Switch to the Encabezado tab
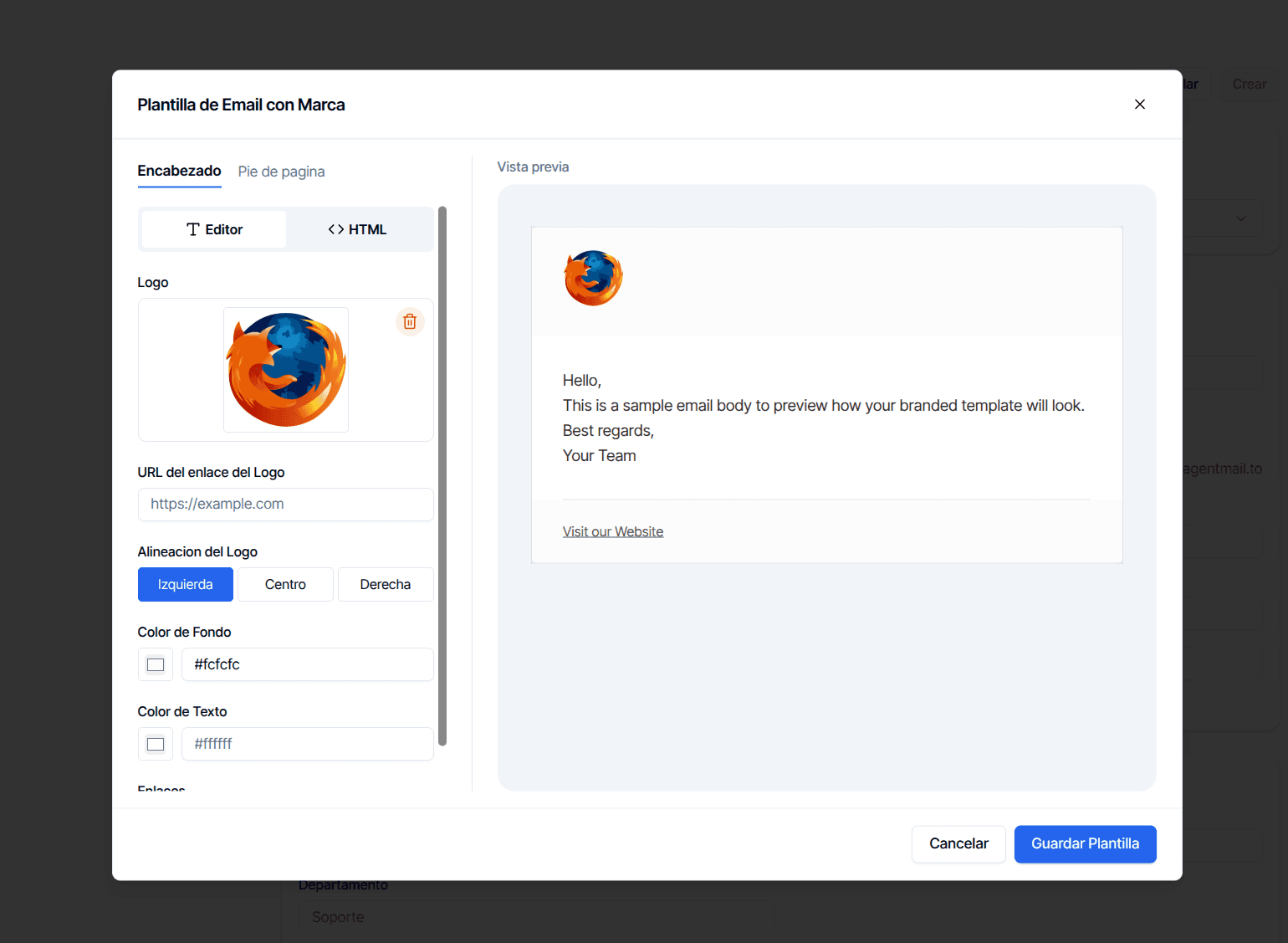1288x943 pixels. (x=179, y=171)
